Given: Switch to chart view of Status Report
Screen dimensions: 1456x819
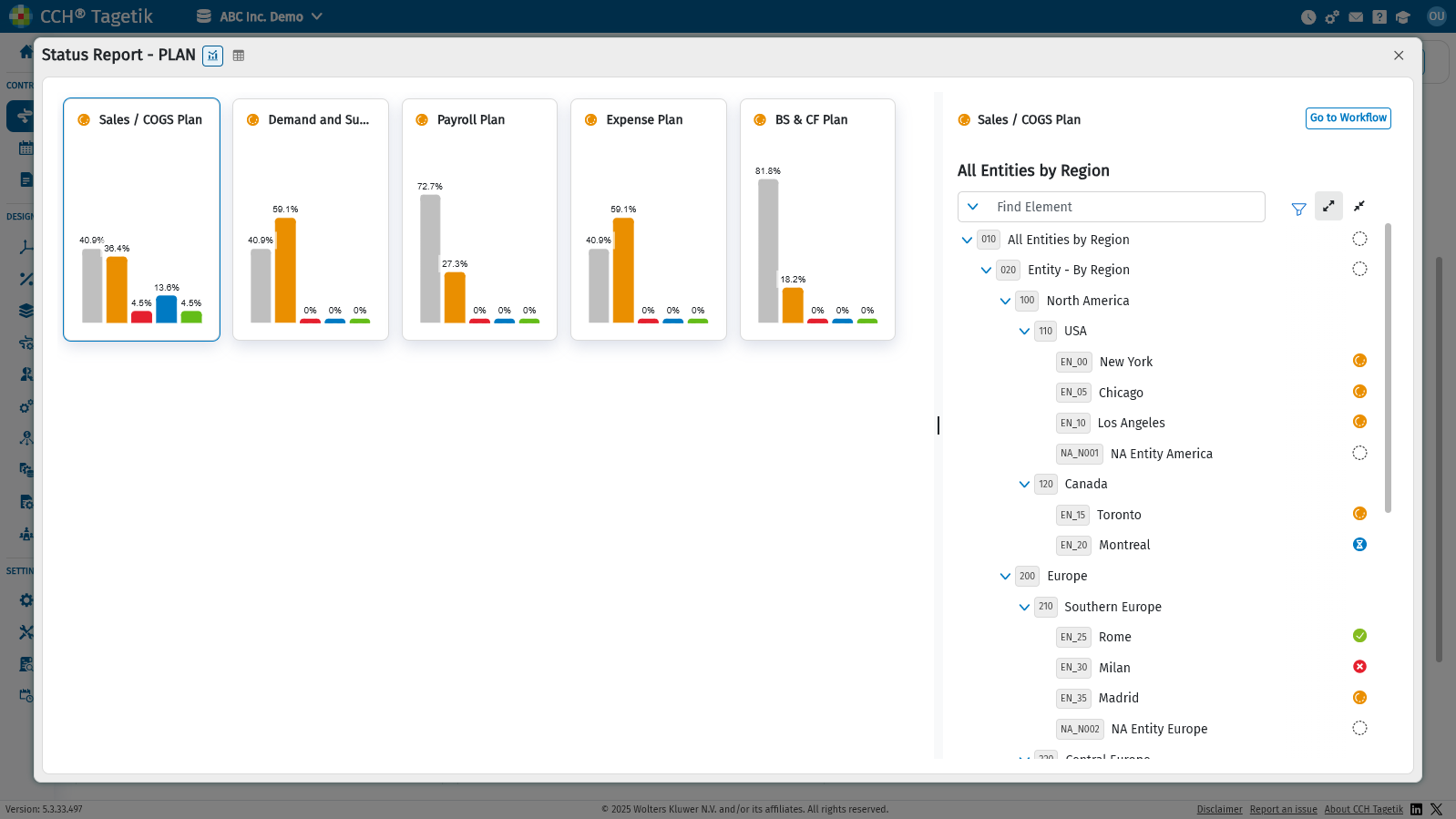Looking at the screenshot, I should click(212, 56).
